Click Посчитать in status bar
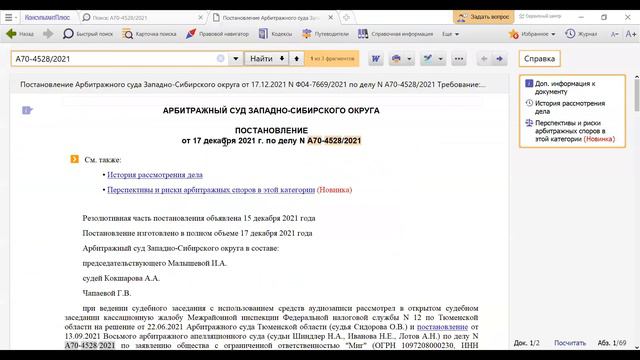Screen dimensions: 640x360 click(x=570, y=343)
